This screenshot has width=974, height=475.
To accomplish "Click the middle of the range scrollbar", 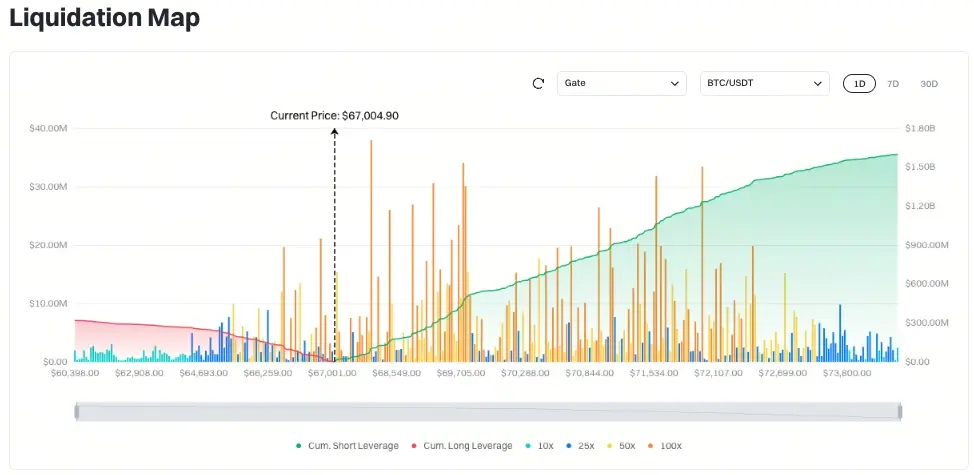I will [x=488, y=412].
